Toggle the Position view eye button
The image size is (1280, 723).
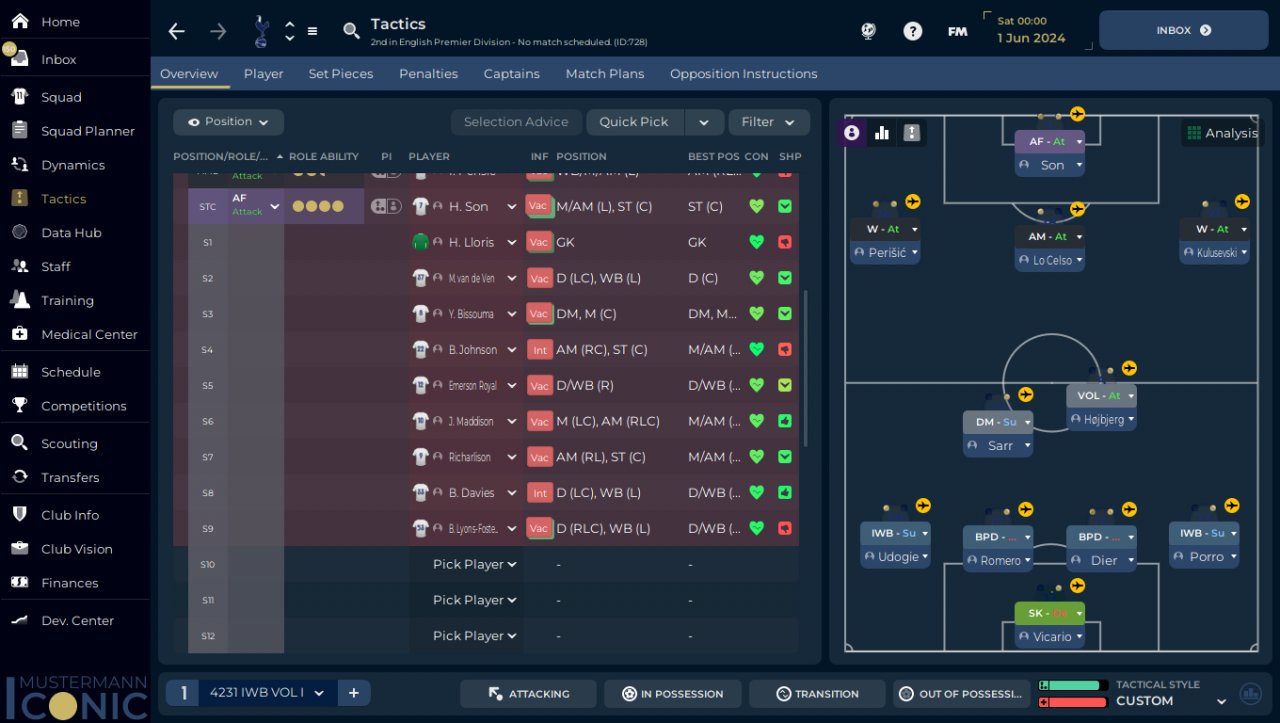click(x=228, y=122)
